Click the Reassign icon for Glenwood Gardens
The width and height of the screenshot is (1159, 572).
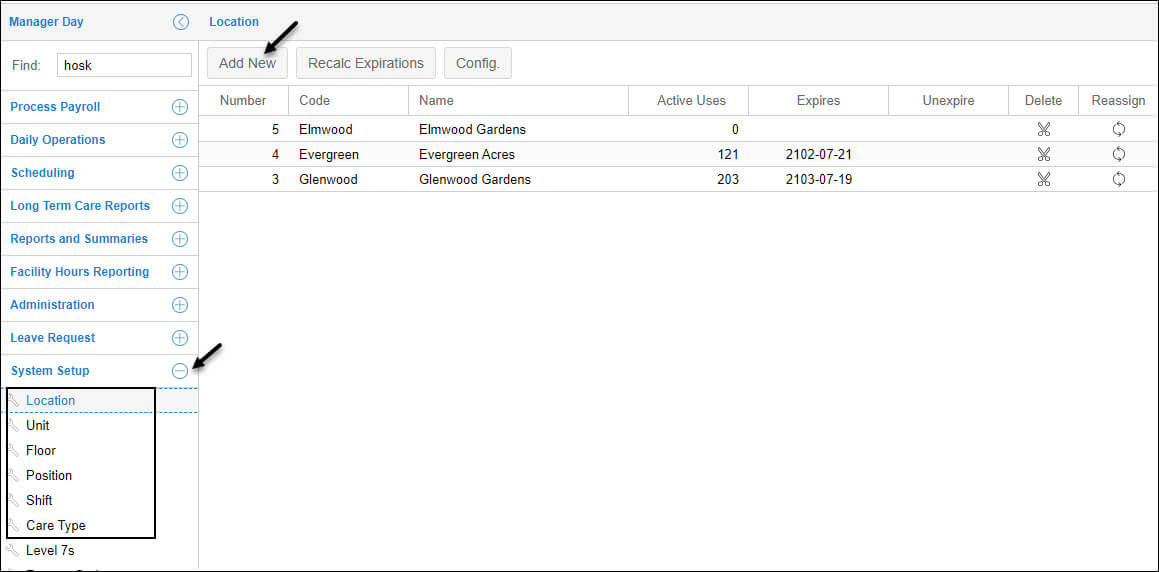tap(1118, 179)
